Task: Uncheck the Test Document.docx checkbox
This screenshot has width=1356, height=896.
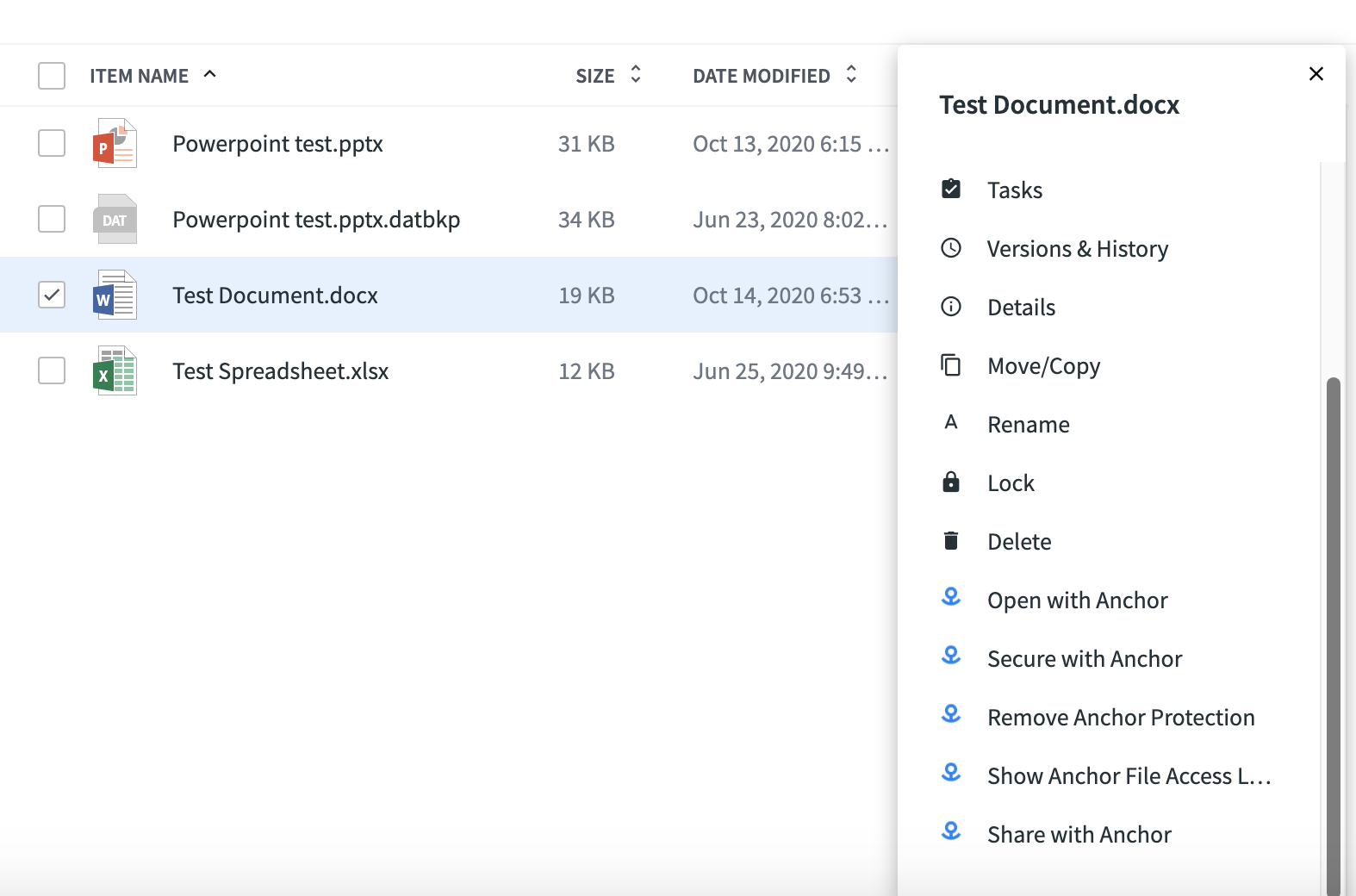Action: tap(52, 295)
